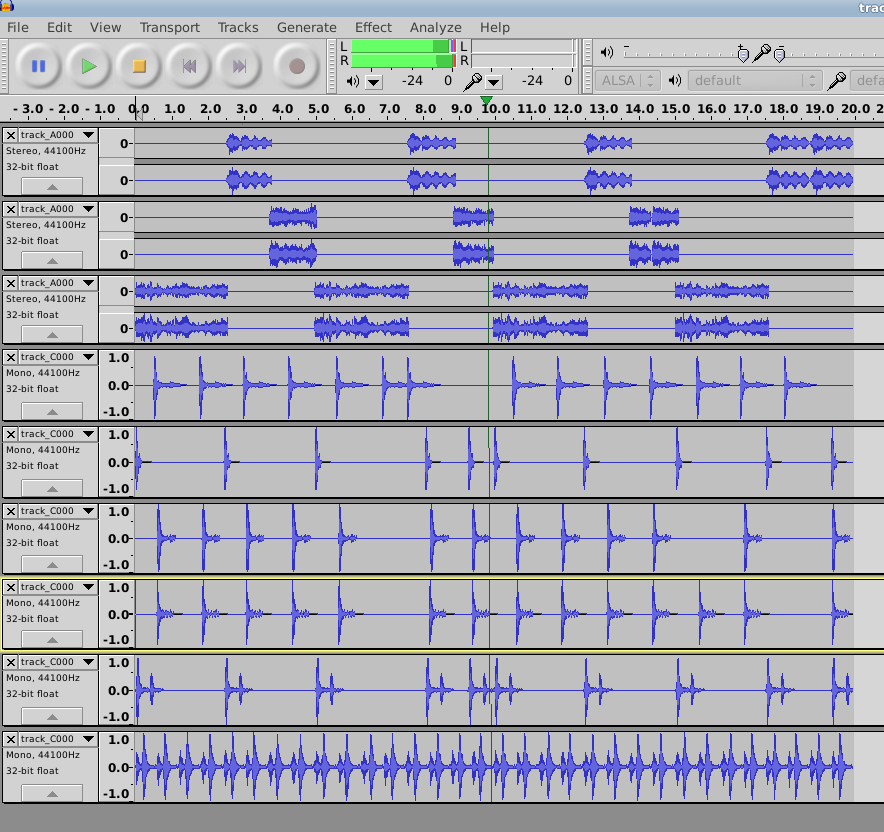Open the default output device dropdown
Screen dimensions: 884x832
755,81
